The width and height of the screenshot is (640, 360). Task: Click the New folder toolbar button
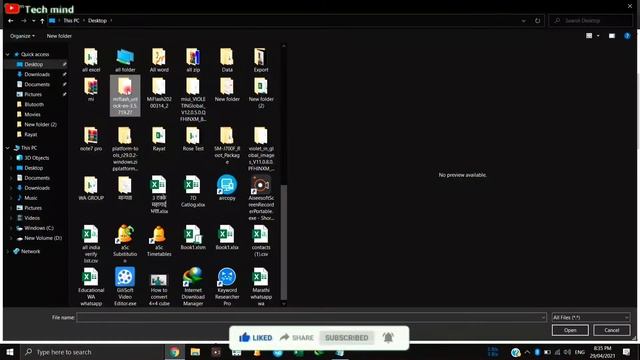[59, 36]
